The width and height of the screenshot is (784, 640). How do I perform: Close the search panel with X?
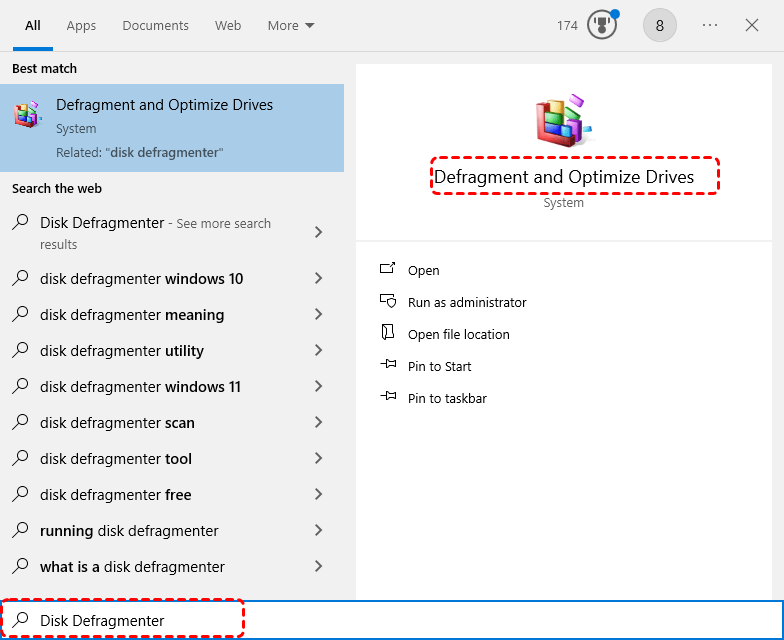tap(752, 25)
